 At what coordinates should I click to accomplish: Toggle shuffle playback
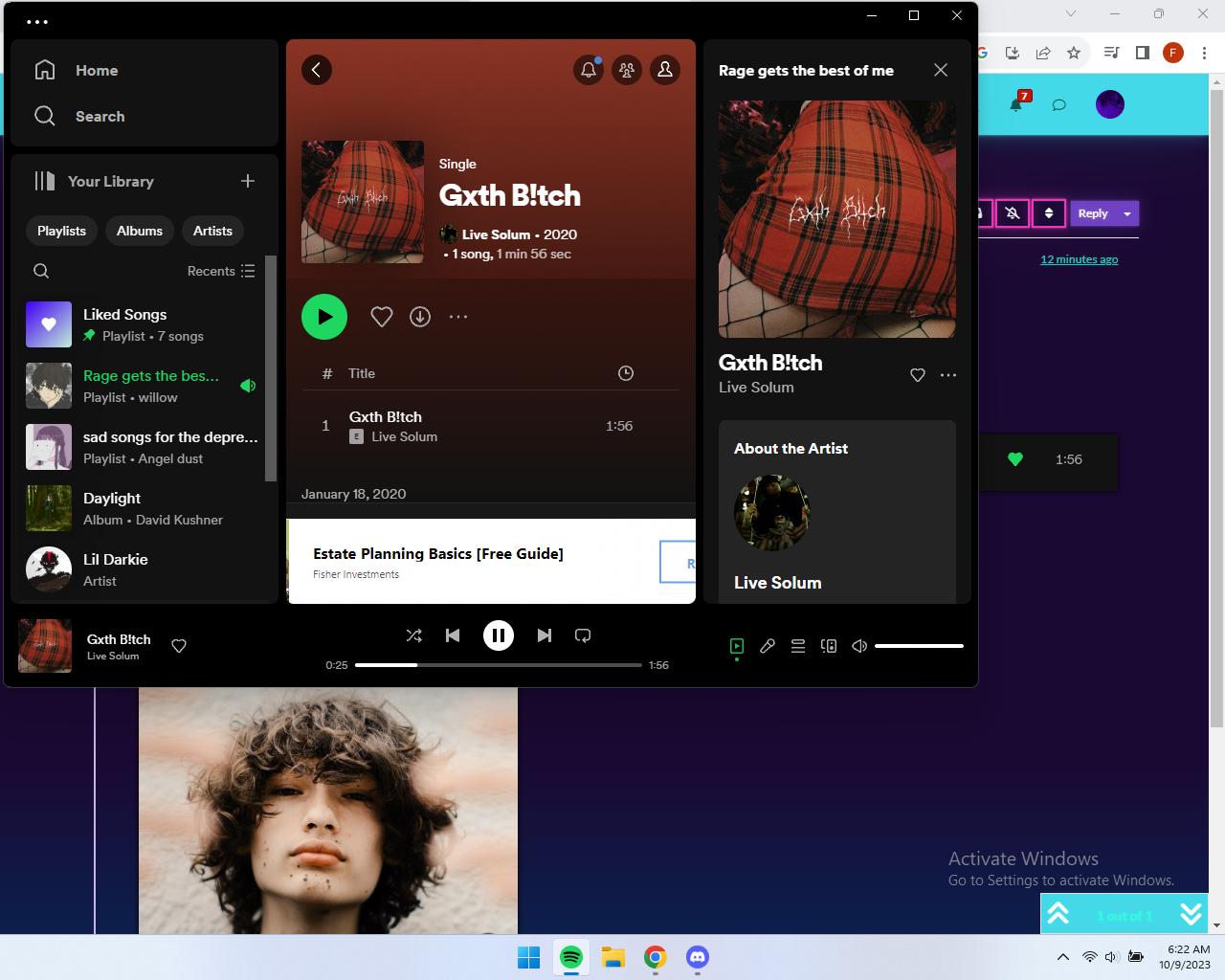click(x=414, y=635)
